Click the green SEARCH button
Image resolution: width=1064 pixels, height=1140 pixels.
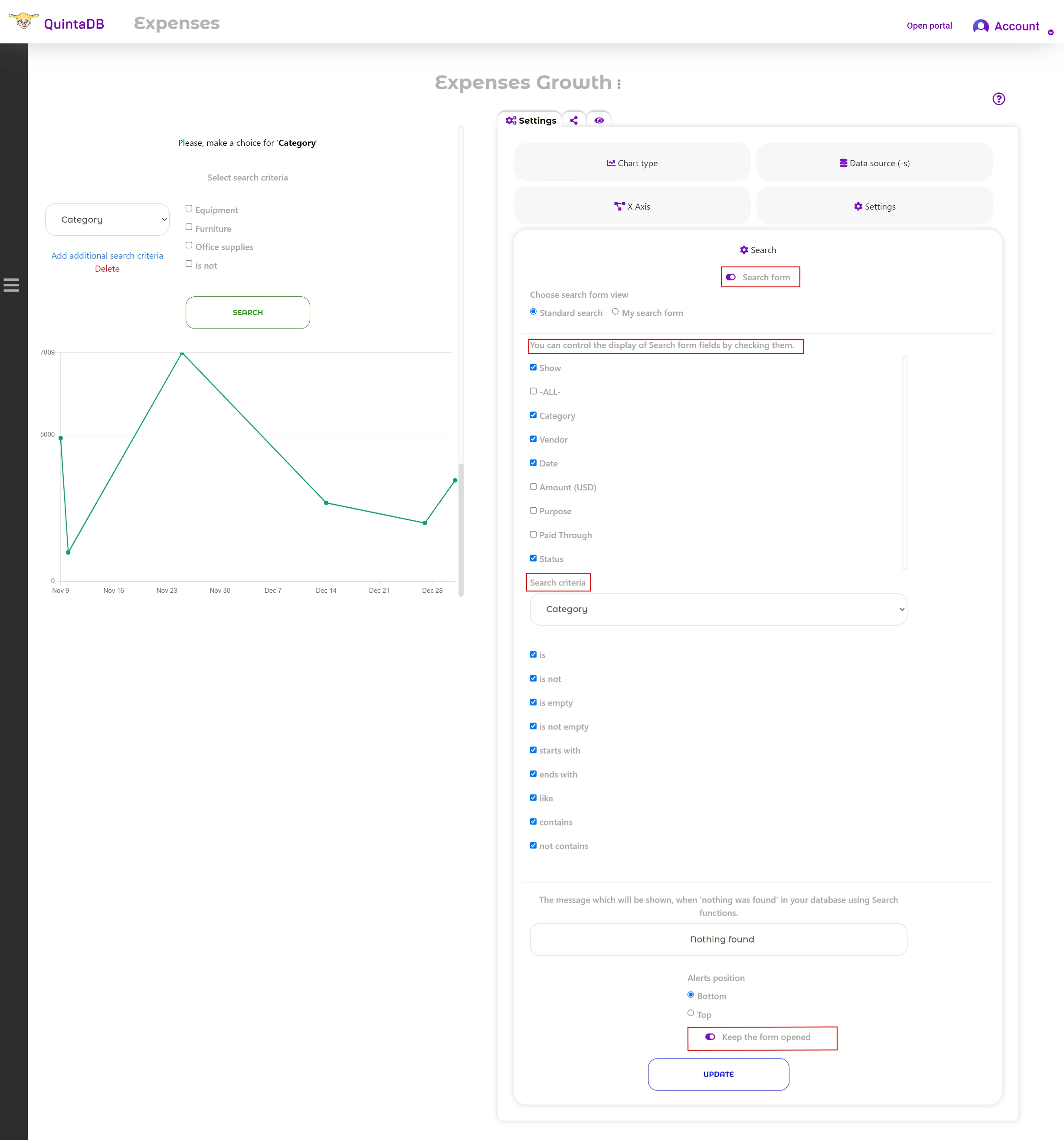[248, 312]
